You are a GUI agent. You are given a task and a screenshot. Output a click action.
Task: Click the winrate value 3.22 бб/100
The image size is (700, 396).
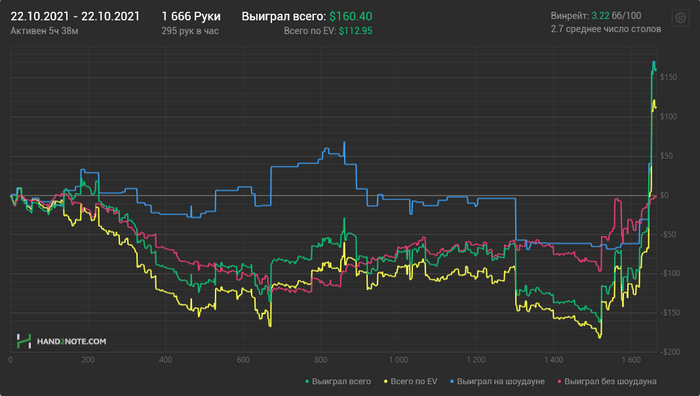click(616, 16)
